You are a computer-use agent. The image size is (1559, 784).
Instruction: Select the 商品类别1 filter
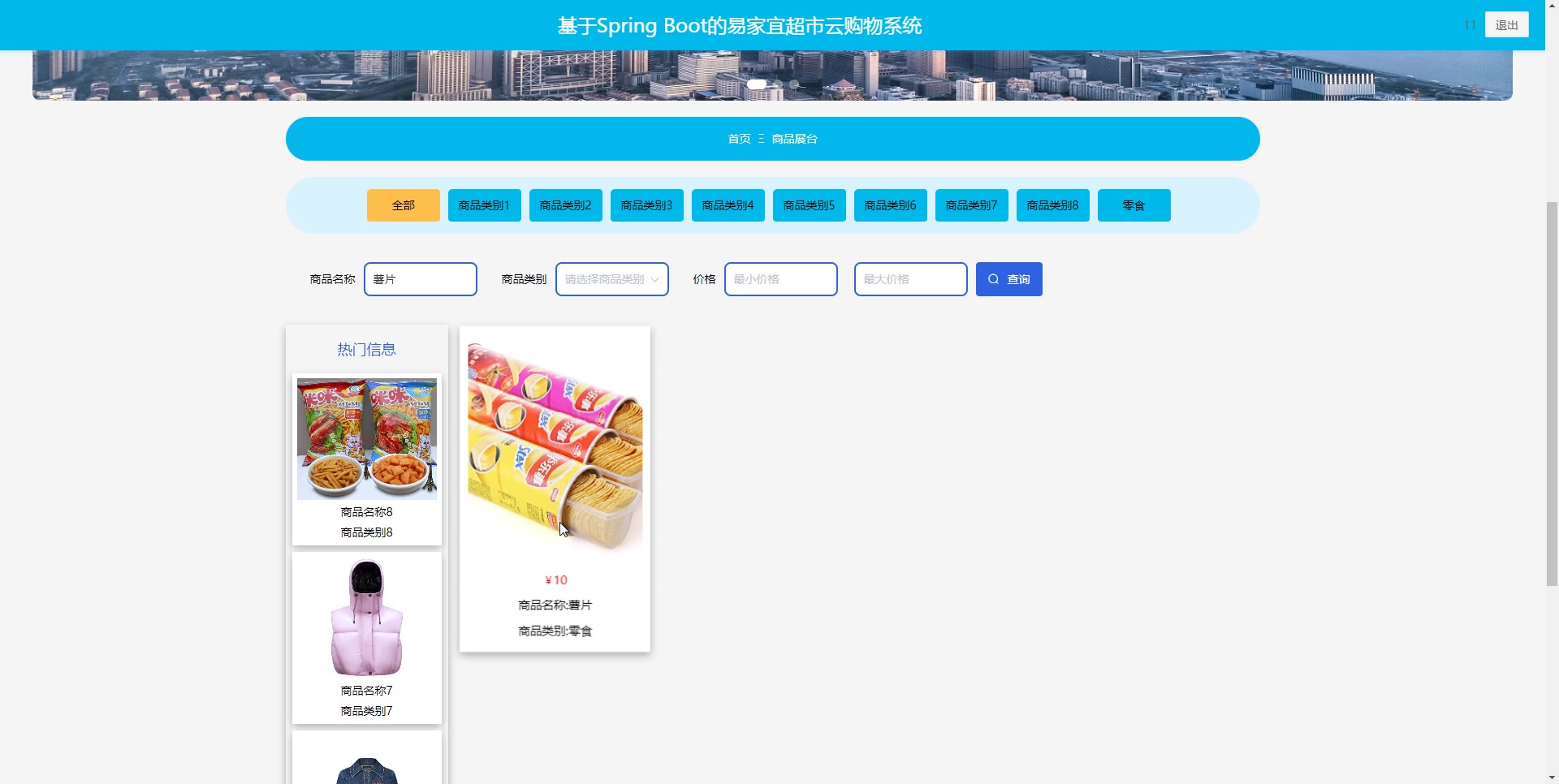(485, 205)
